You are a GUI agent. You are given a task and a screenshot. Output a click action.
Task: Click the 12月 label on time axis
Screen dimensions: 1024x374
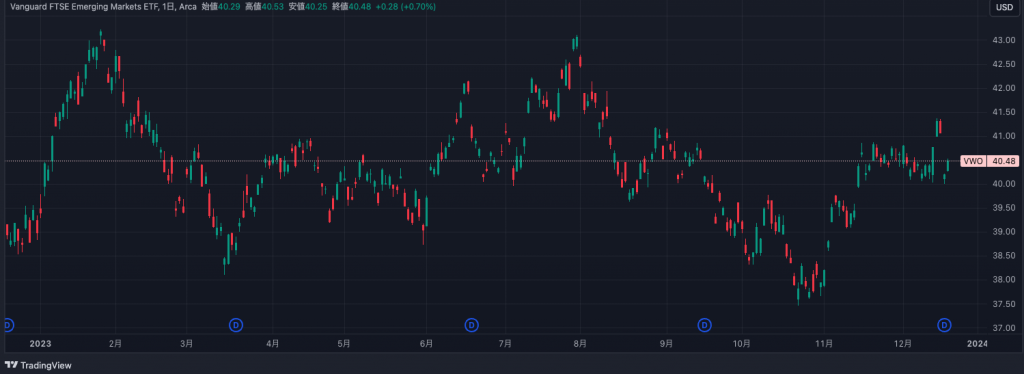point(903,343)
